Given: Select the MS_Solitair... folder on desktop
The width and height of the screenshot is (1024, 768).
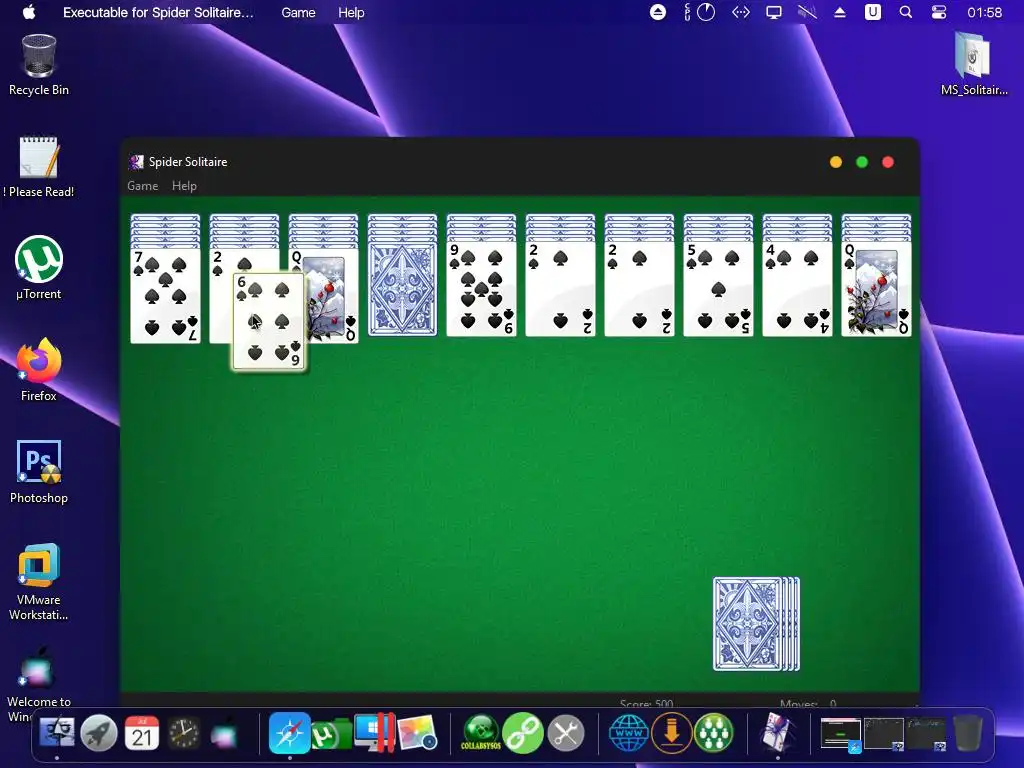Looking at the screenshot, I should tap(974, 64).
